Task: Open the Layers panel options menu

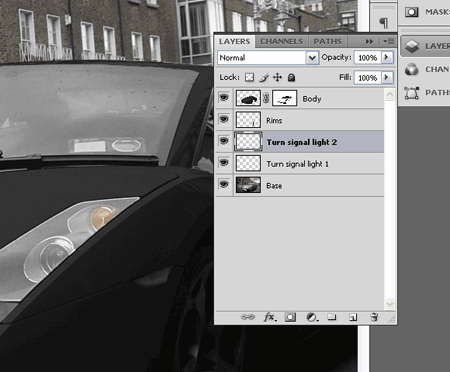Action: click(388, 41)
